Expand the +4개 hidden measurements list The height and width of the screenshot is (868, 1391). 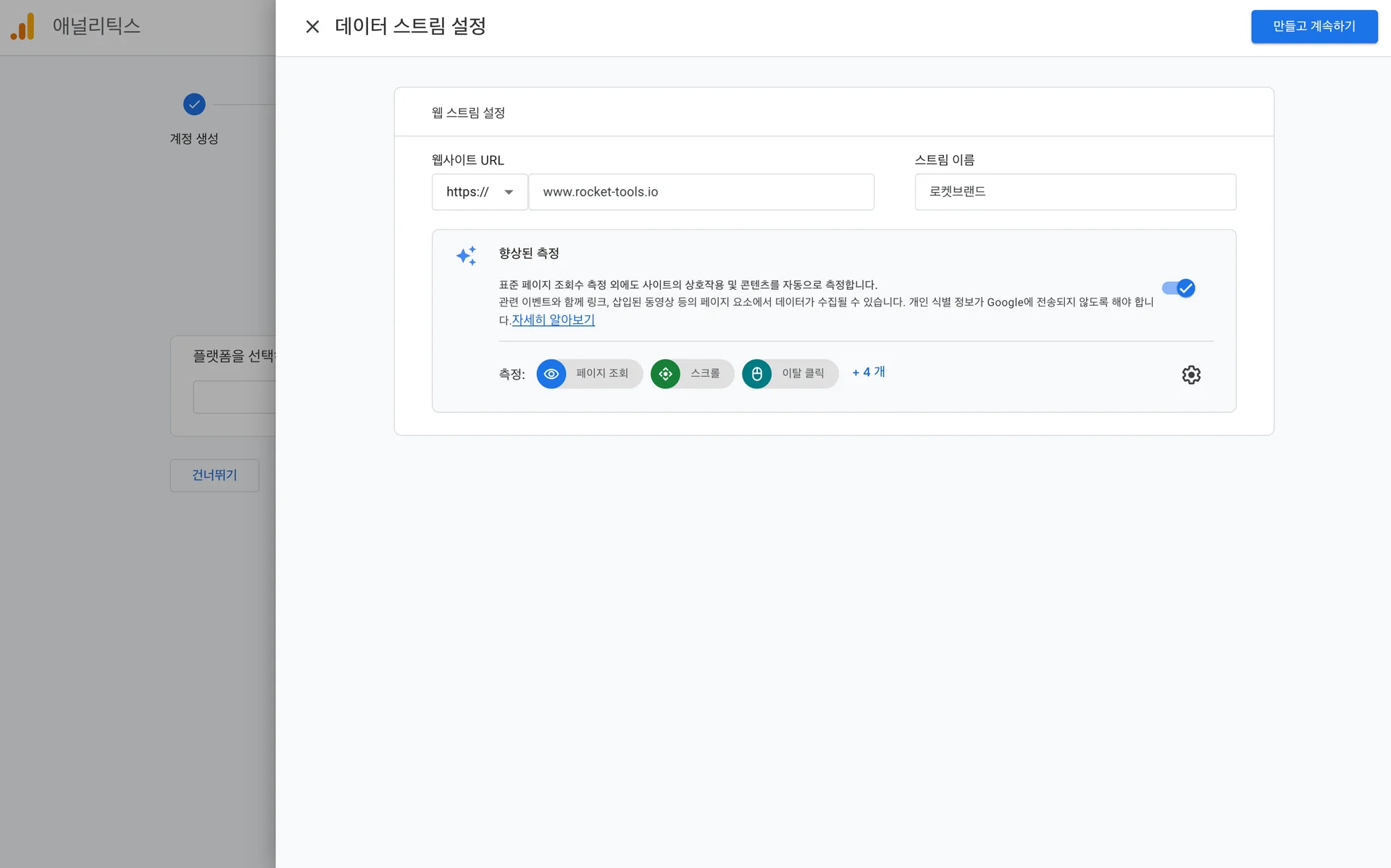(869, 372)
